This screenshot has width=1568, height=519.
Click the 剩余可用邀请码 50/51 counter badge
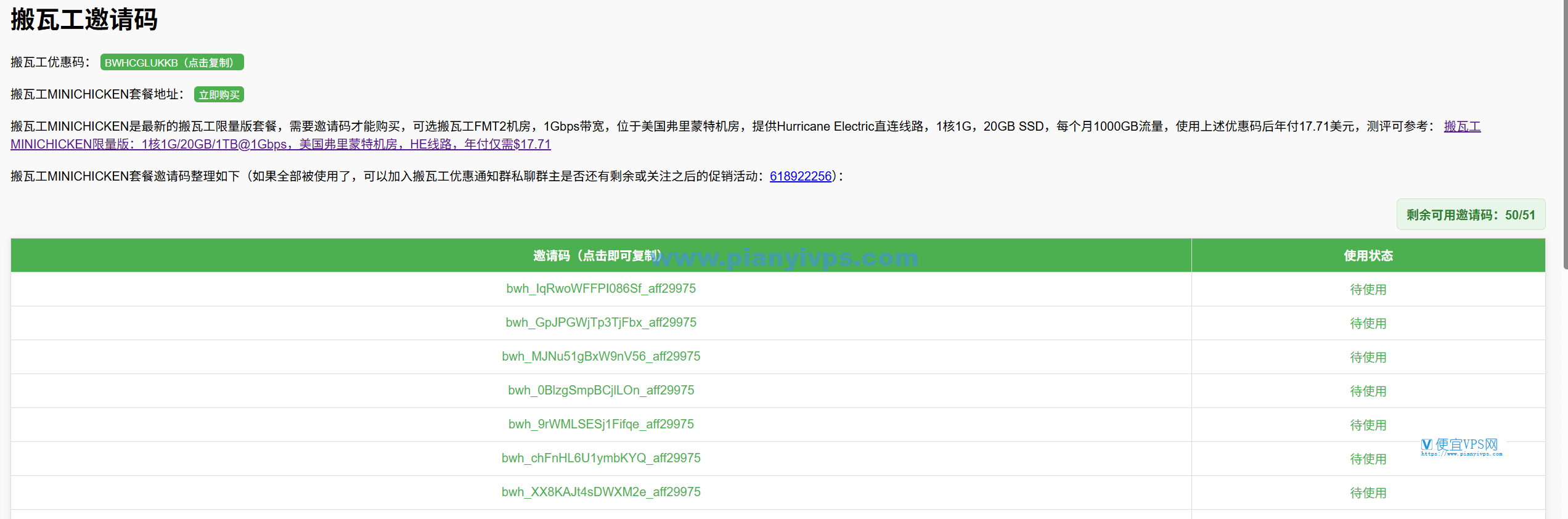tap(1471, 215)
